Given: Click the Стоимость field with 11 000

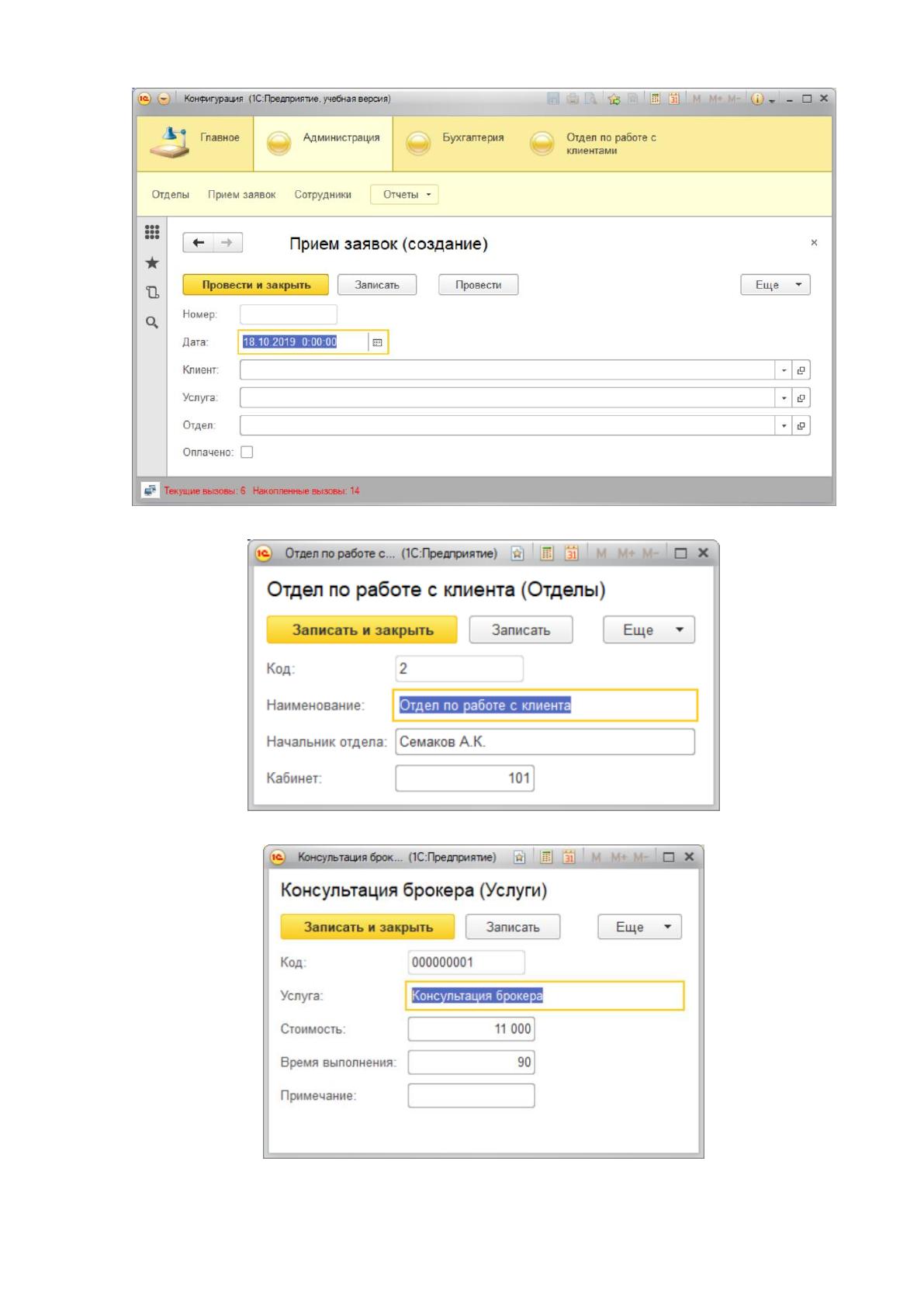Looking at the screenshot, I should [x=471, y=1029].
